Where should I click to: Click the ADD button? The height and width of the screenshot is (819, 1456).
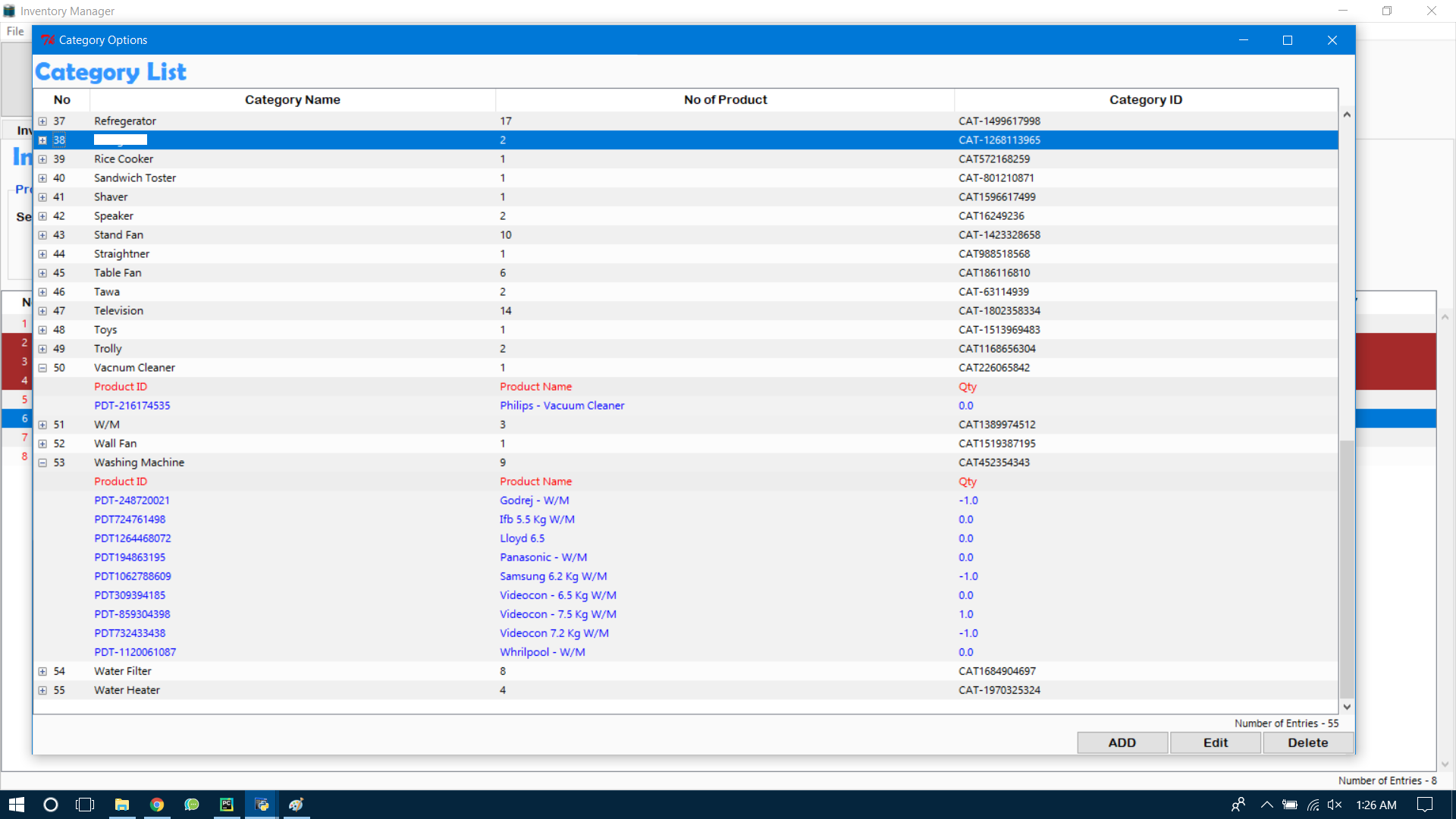tap(1122, 743)
